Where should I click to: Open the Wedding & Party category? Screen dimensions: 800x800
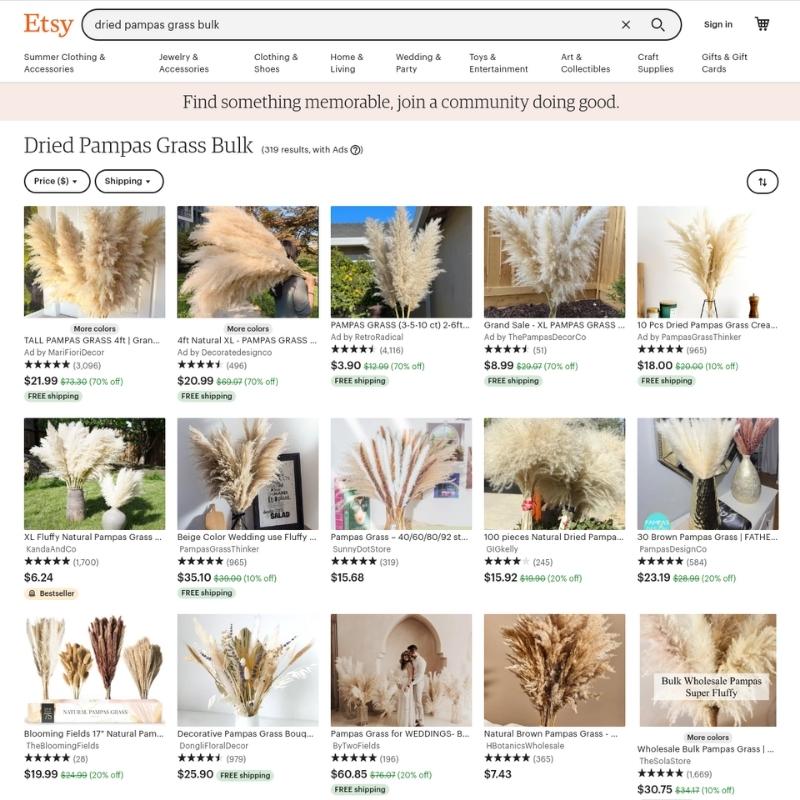[418, 63]
